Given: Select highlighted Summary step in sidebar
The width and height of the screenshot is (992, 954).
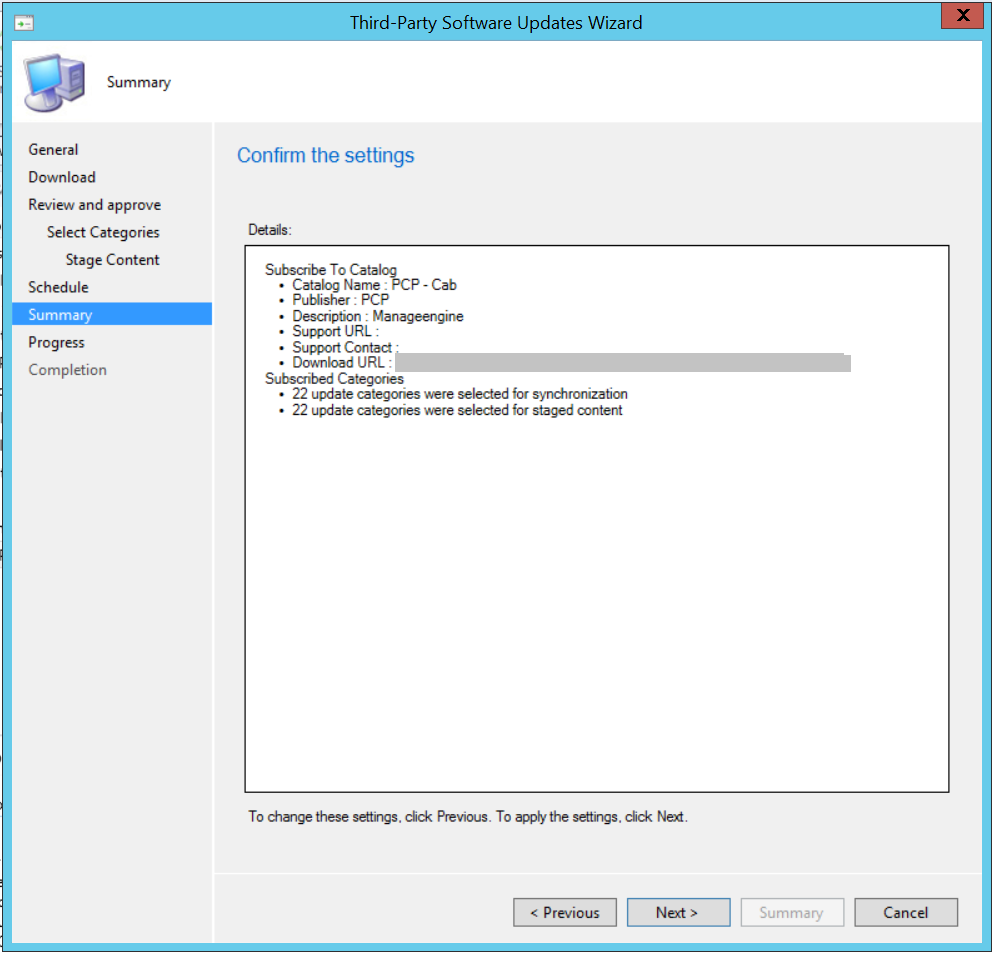Looking at the screenshot, I should point(60,314).
